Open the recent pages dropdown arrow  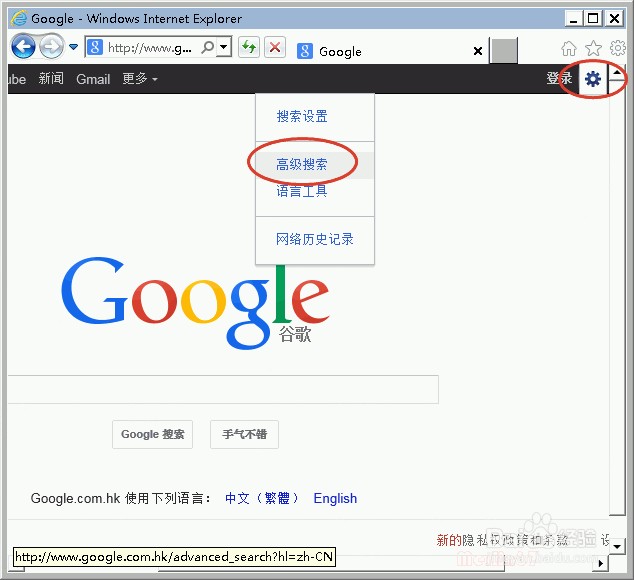tap(73, 47)
